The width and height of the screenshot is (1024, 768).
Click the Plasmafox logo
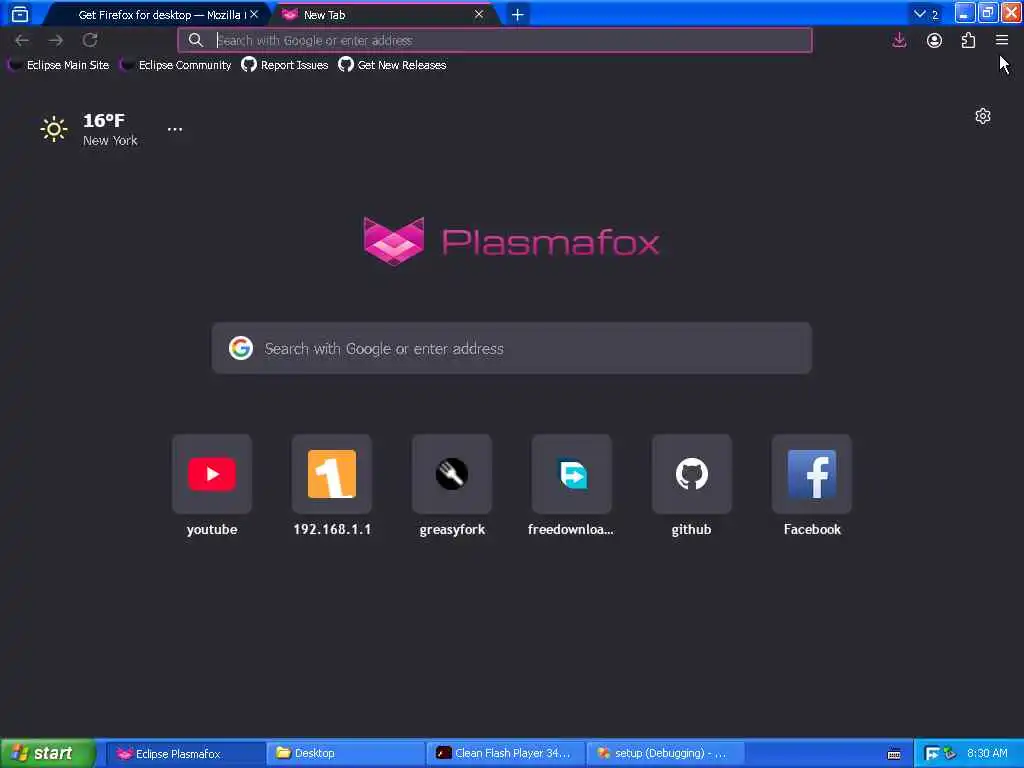[511, 242]
